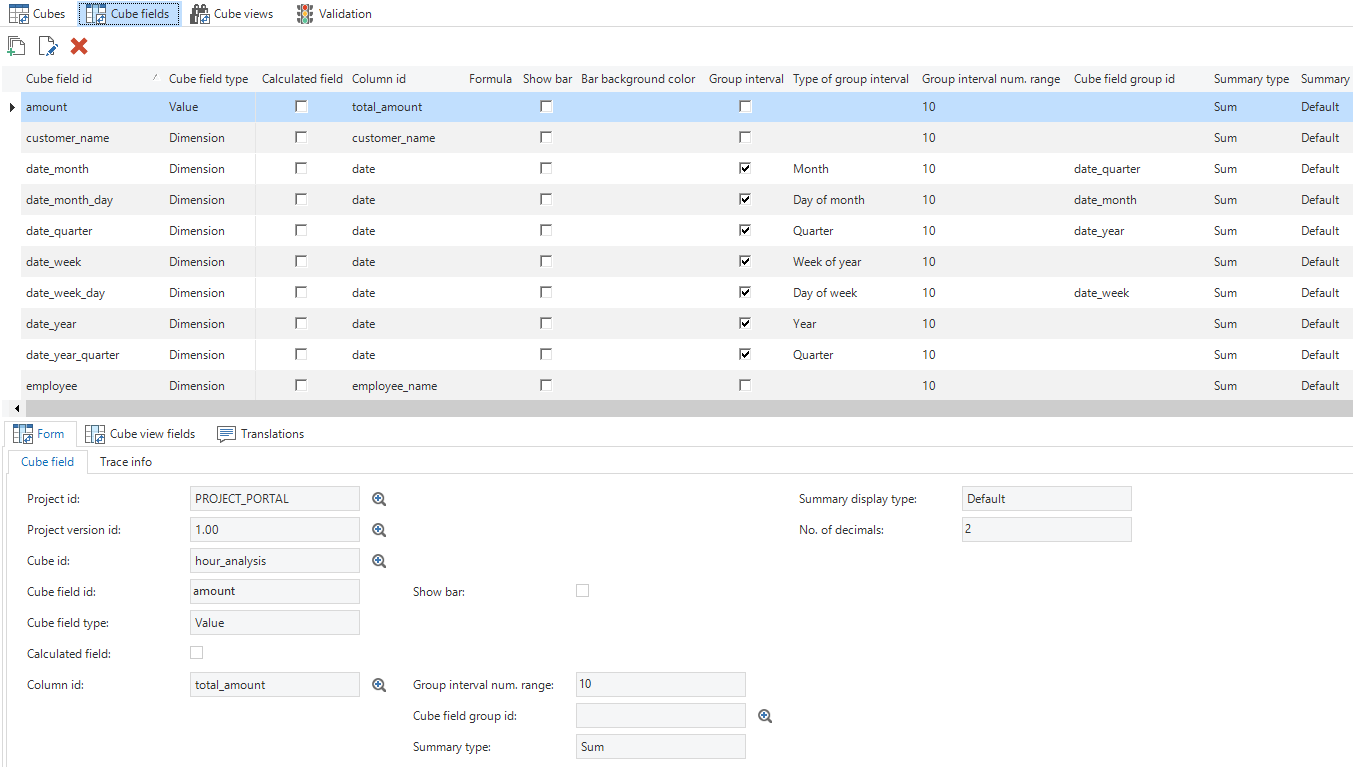Image resolution: width=1353 pixels, height=767 pixels.
Task: Click the red delete X icon
Action: [79, 46]
